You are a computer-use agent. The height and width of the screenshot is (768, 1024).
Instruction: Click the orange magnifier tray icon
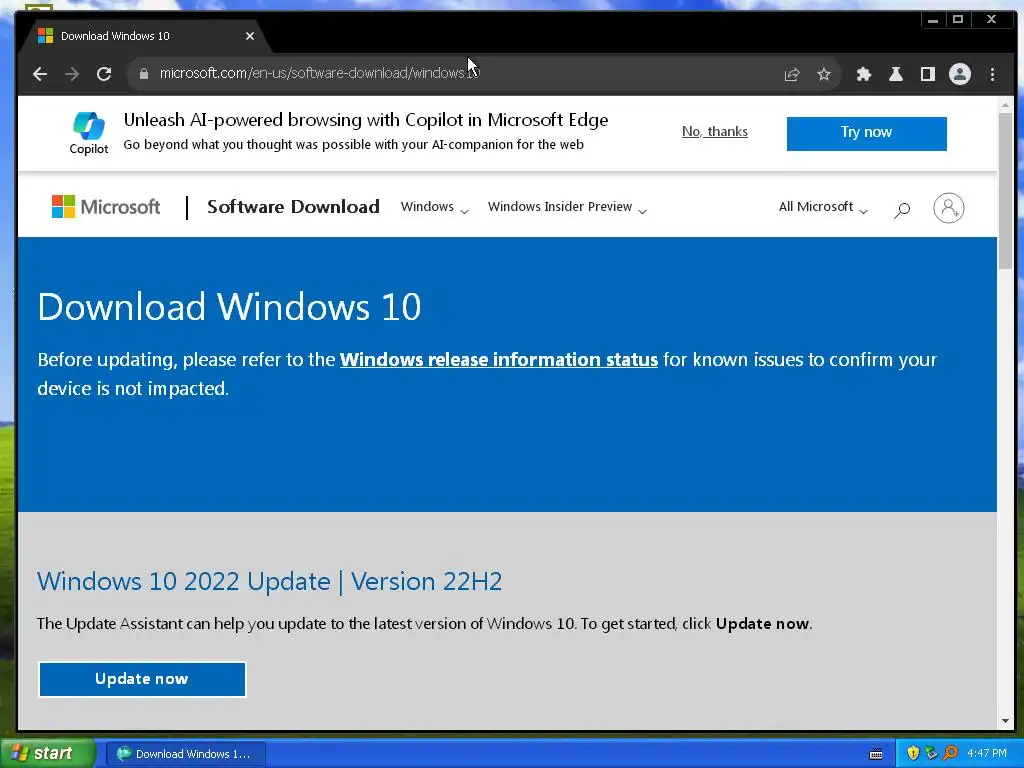tap(951, 754)
